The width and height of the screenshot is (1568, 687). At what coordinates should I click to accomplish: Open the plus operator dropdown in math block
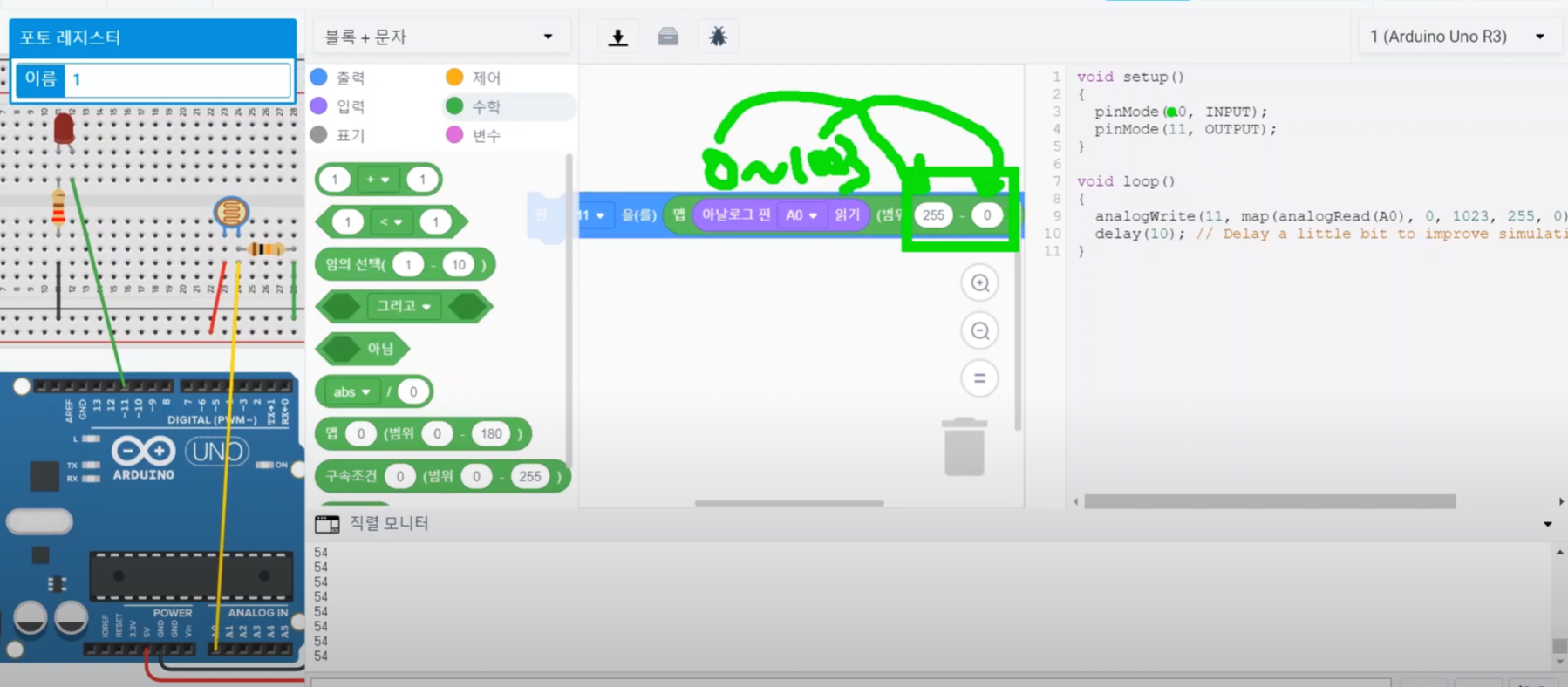click(378, 180)
